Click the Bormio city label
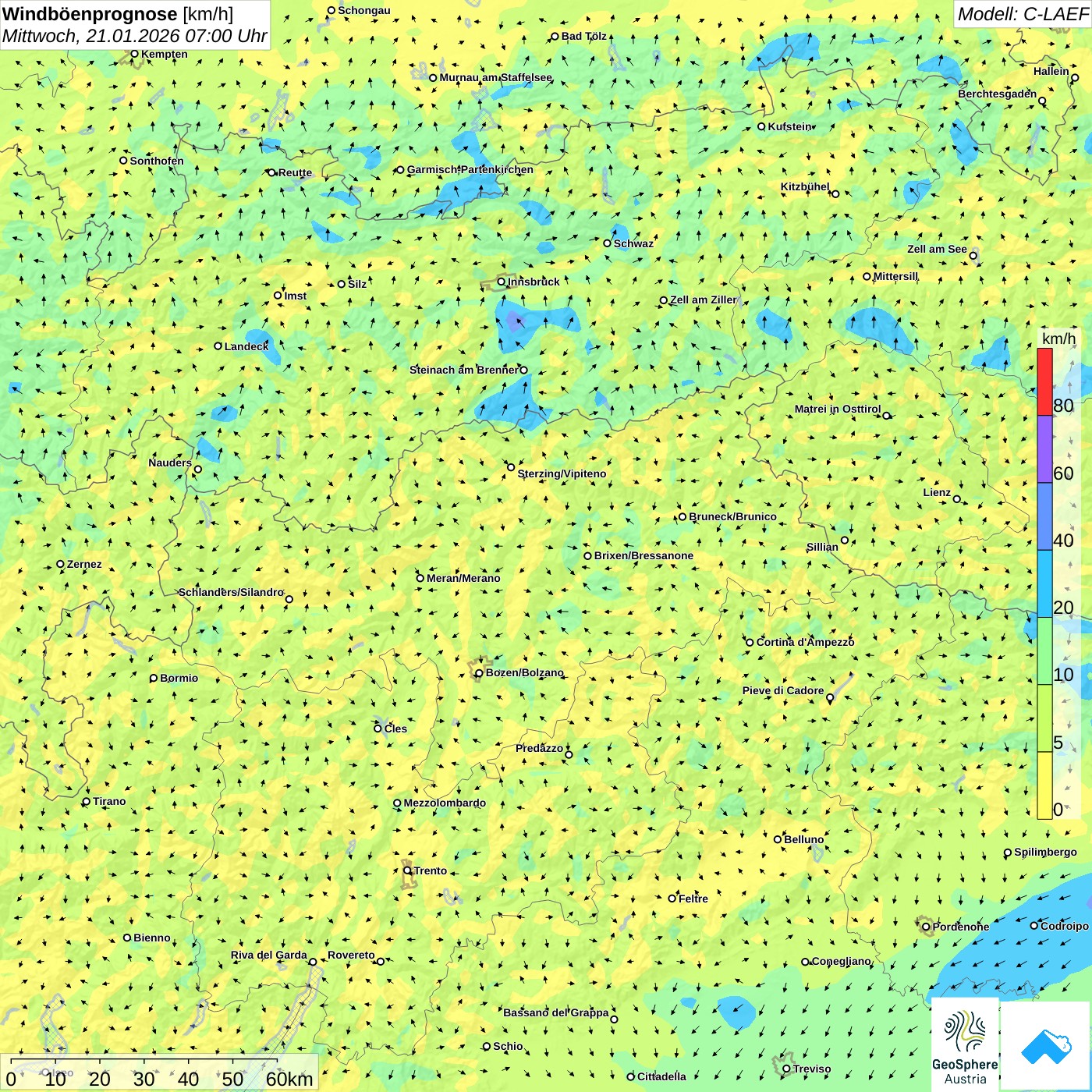 (179, 678)
